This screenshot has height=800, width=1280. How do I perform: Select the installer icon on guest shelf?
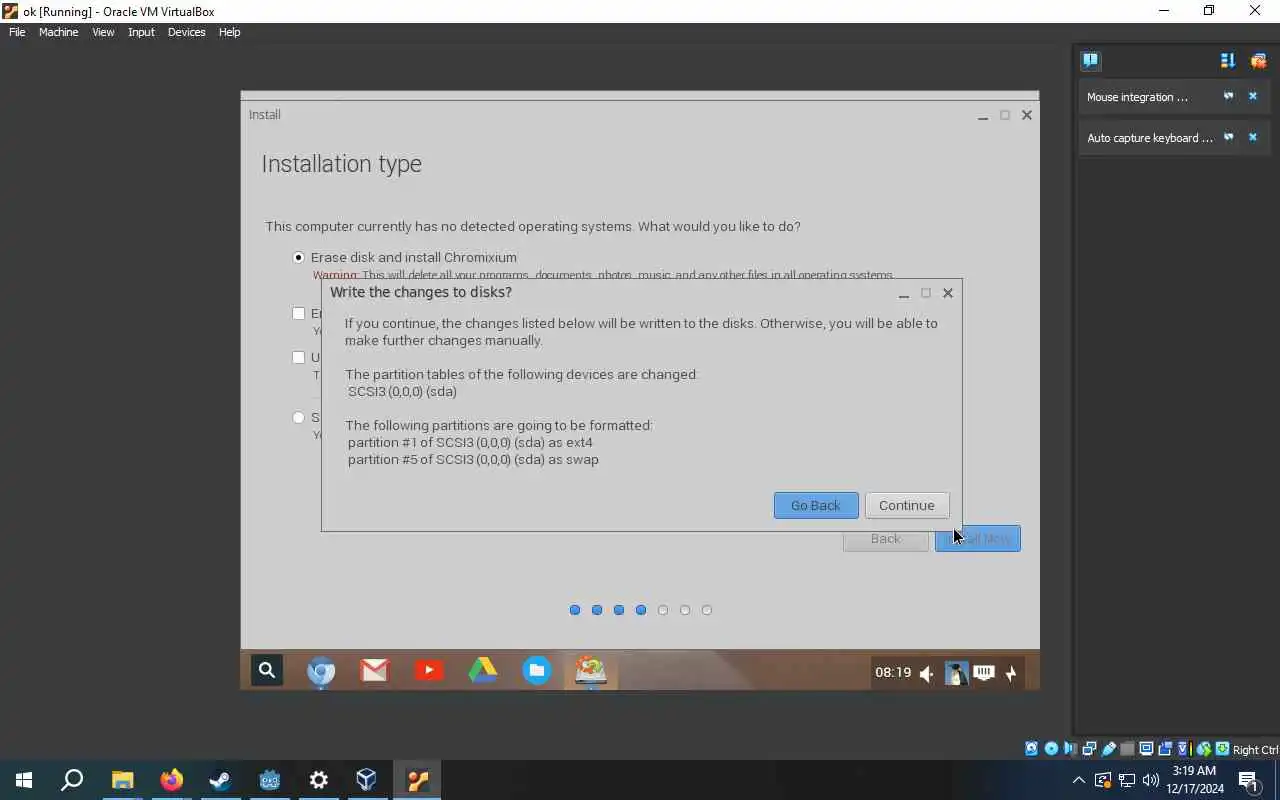[x=591, y=671]
